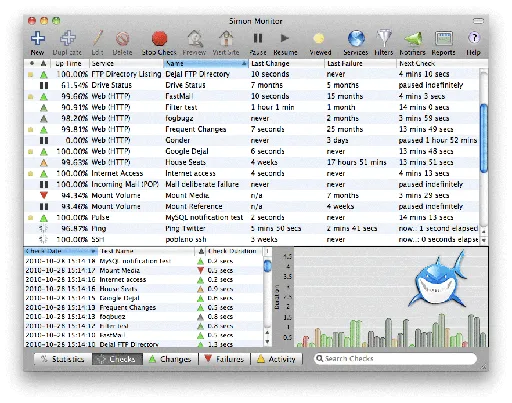Click the toolbar toggle pill at top right
512x403 pixels.
pyautogui.click(x=478, y=21)
